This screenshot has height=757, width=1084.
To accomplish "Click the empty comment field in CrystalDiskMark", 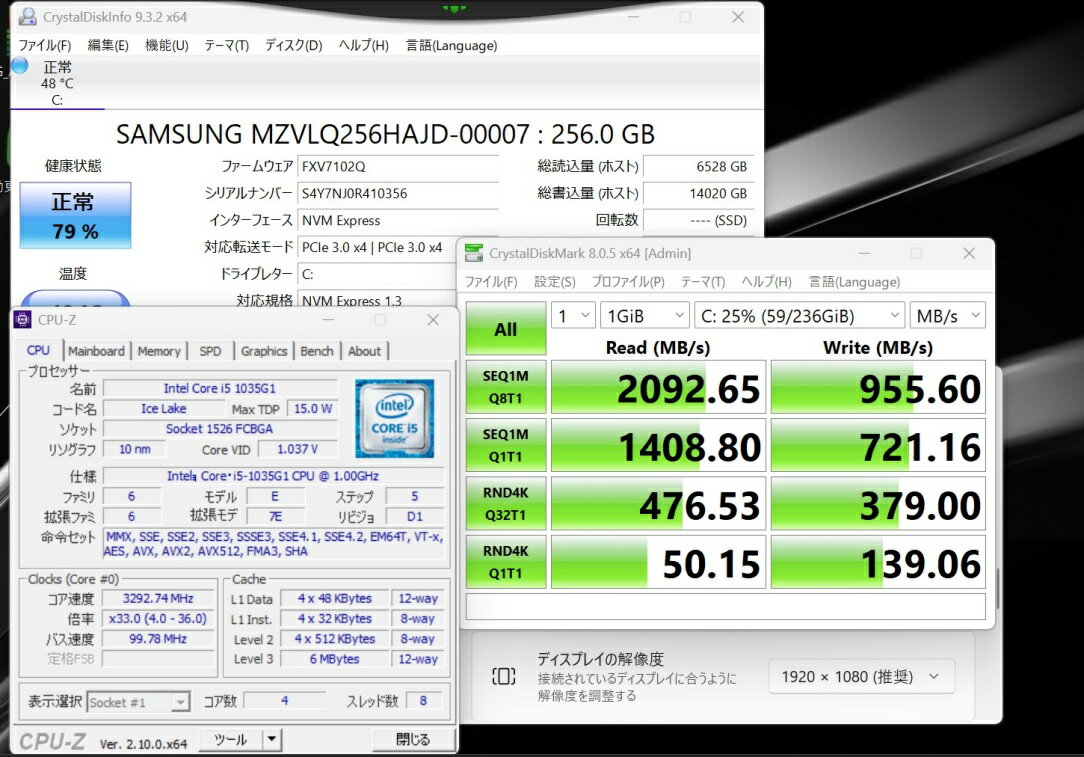I will click(x=725, y=606).
